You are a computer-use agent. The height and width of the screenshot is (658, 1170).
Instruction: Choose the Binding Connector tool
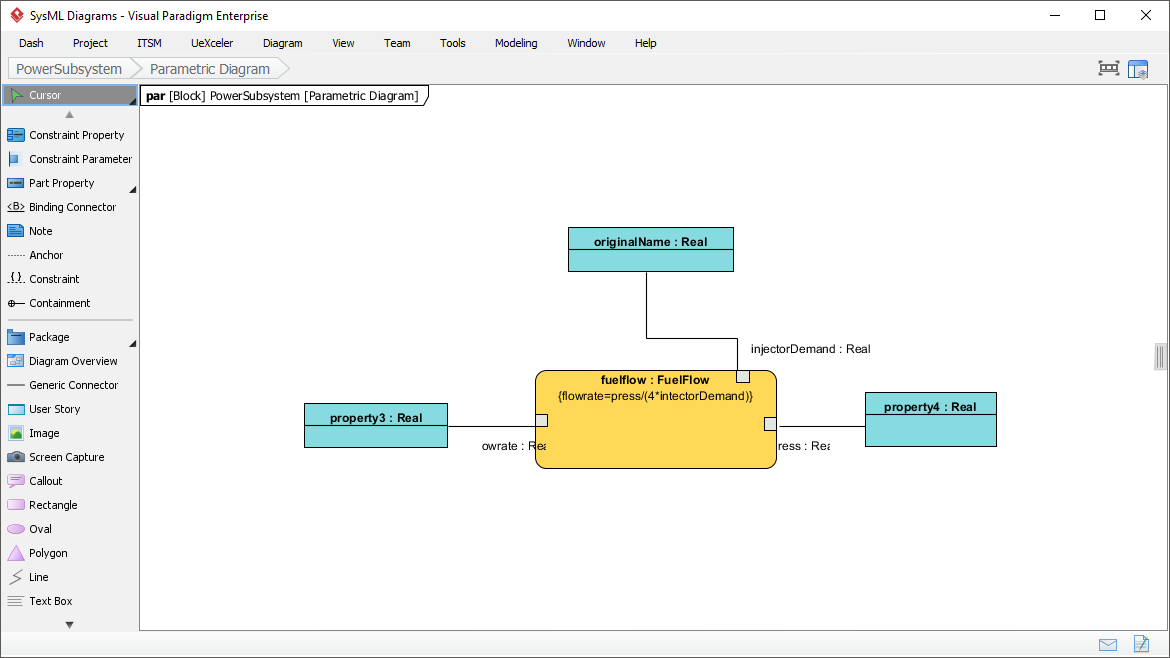[x=72, y=207]
